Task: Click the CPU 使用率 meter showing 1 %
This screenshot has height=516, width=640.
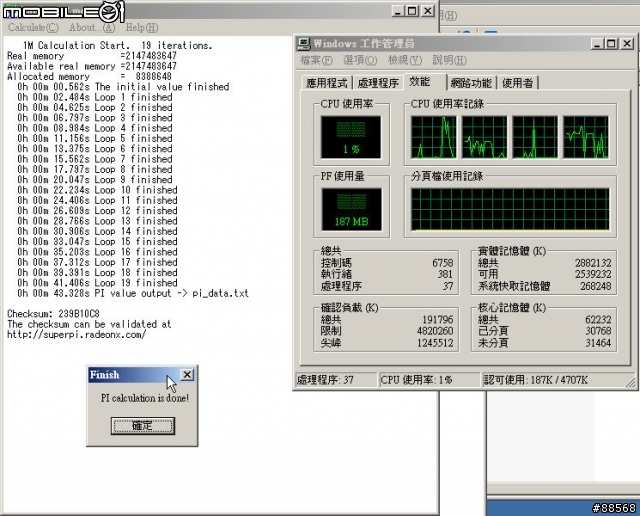Action: pyautogui.click(x=351, y=137)
